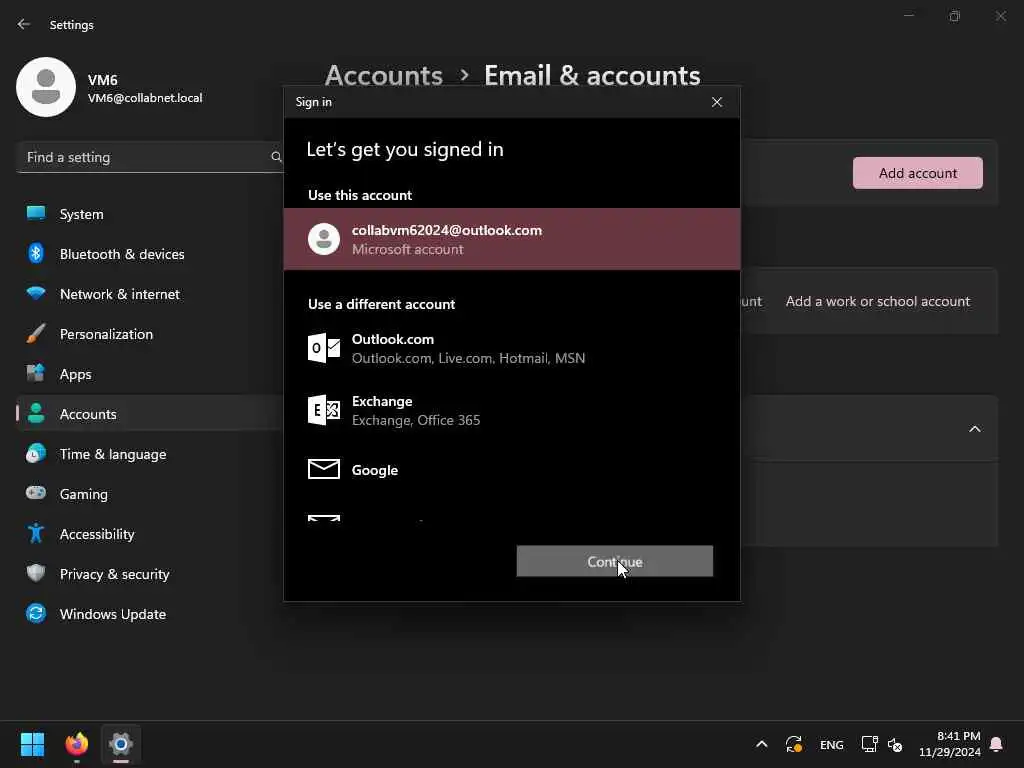Open the clock showing 8:41 PM
1024x768 pixels.
tap(950, 744)
